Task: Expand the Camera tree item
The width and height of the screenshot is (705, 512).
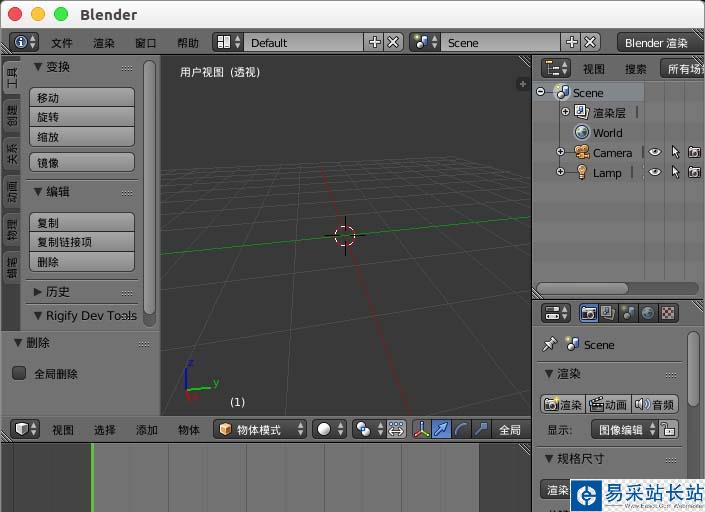Action: [x=561, y=152]
